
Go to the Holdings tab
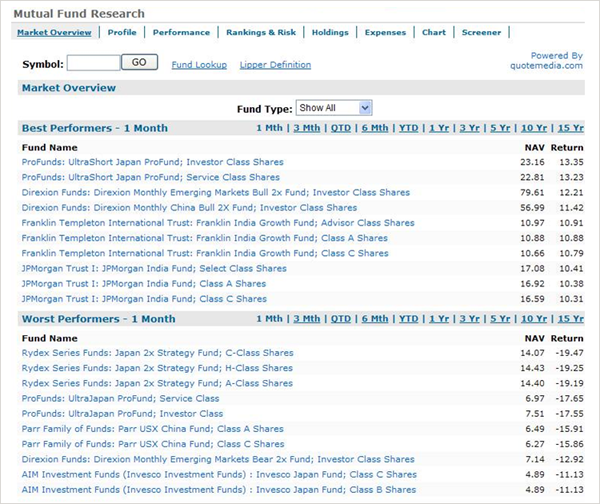330,32
